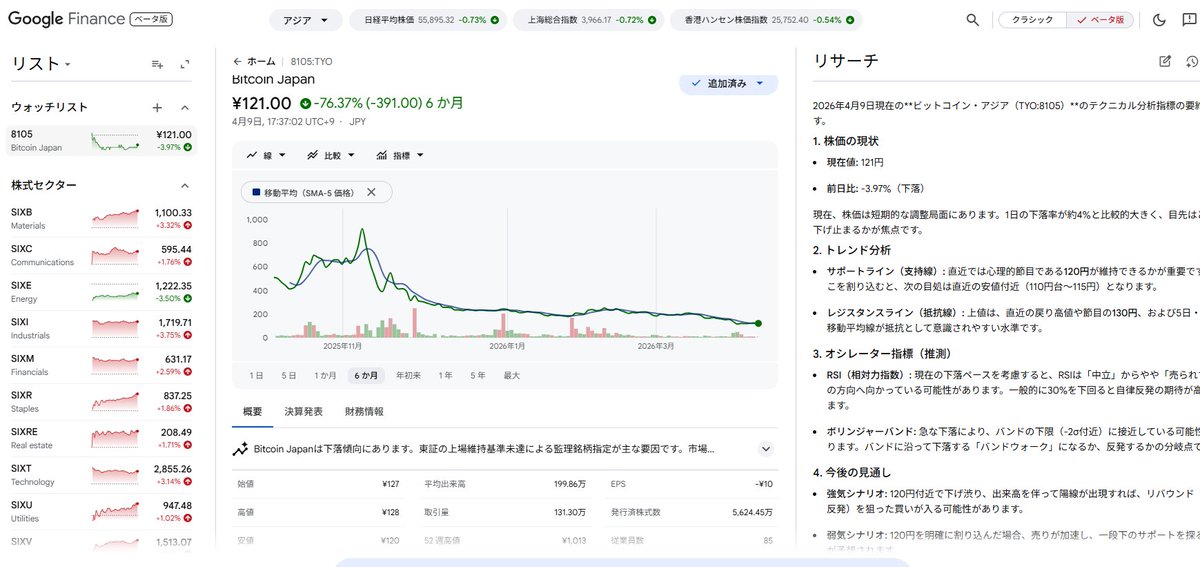The image size is (1200, 567).
Task: Open the リスト dropdown
Action: click(x=41, y=63)
